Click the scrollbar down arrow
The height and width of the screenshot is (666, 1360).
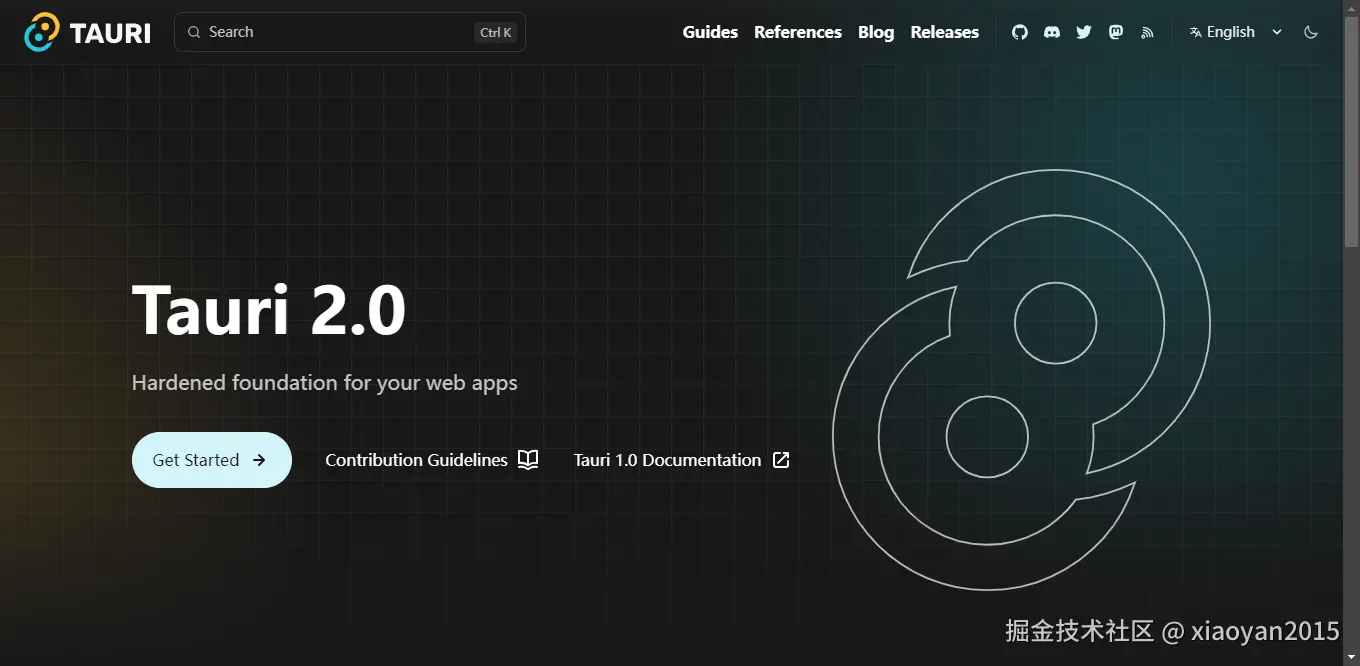[1352, 659]
